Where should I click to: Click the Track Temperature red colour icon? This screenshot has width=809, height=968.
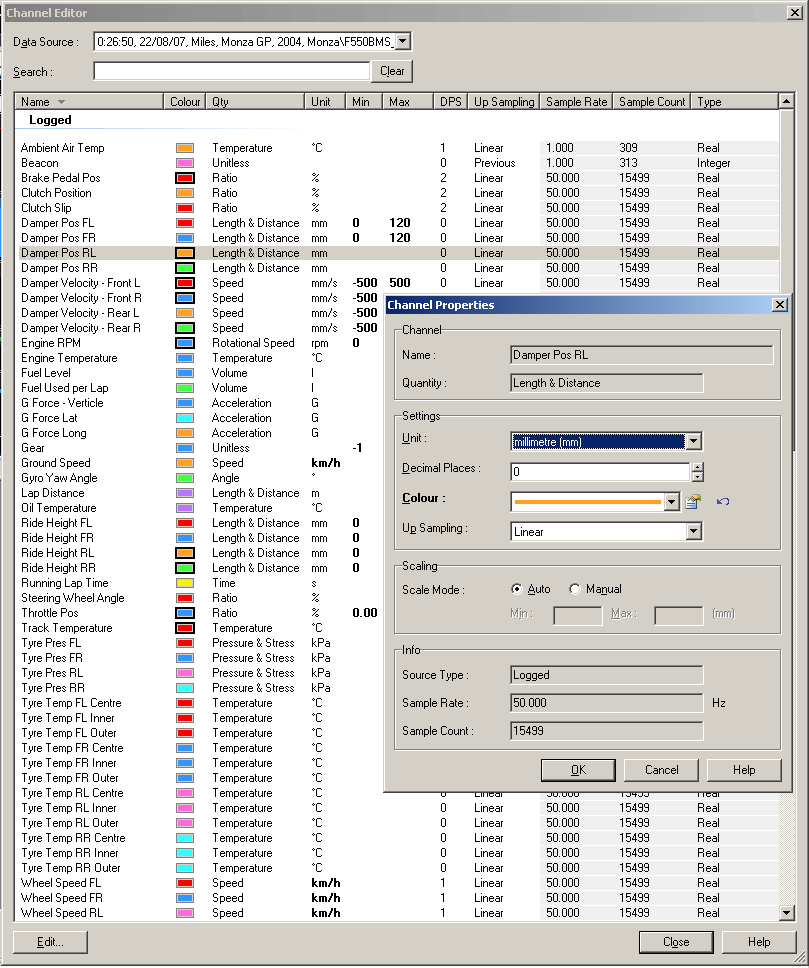coord(184,628)
